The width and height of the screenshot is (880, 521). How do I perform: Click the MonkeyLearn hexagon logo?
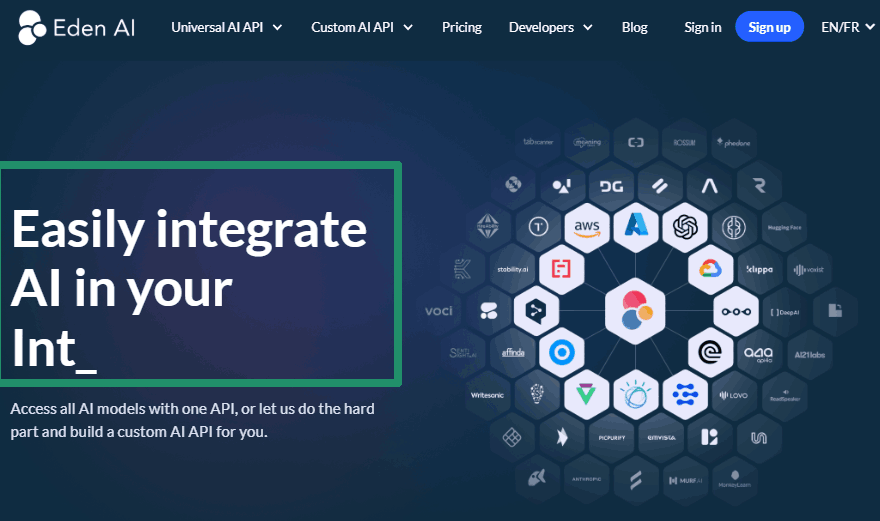pyautogui.click(x=735, y=479)
